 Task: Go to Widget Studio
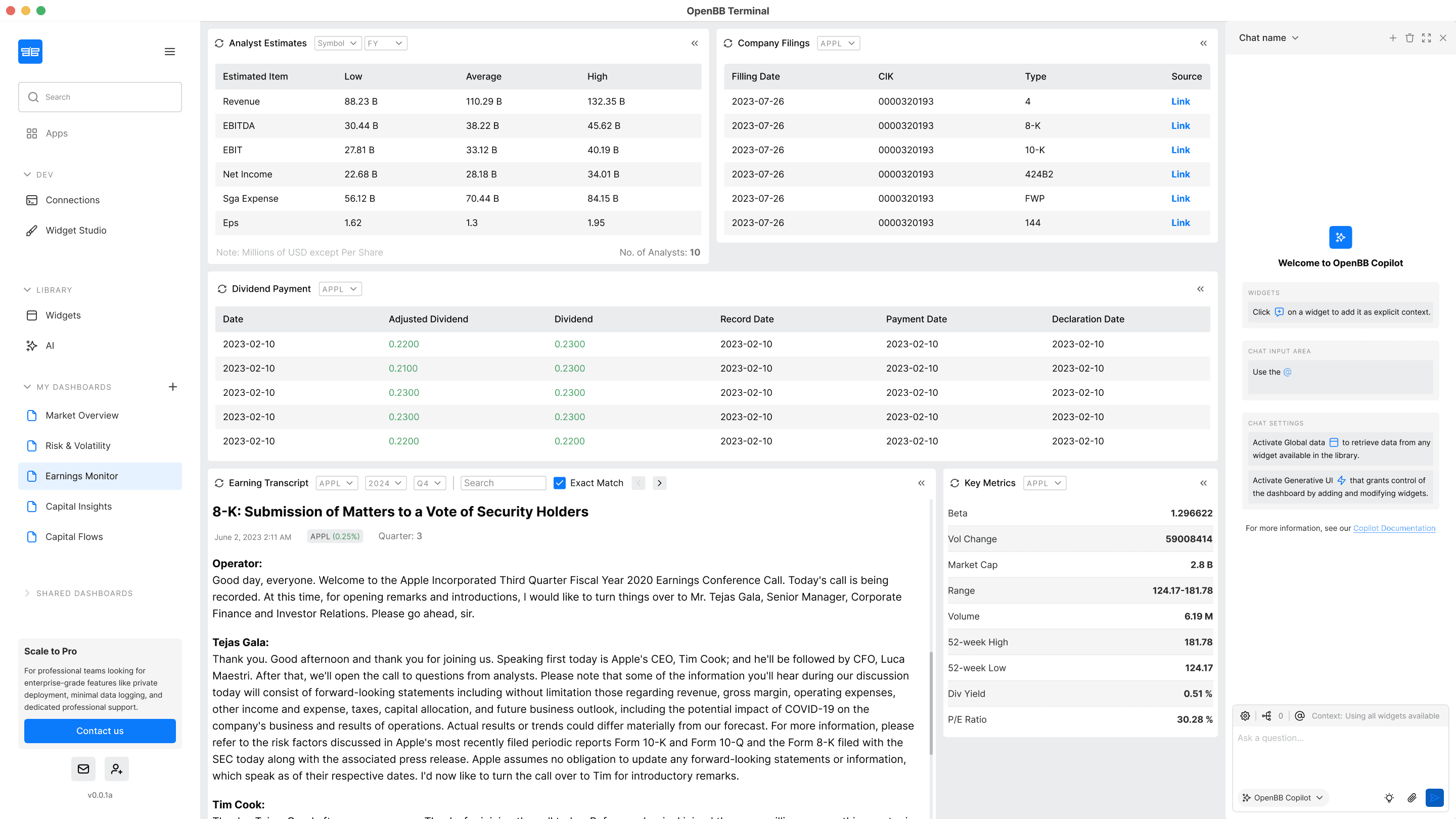click(76, 231)
